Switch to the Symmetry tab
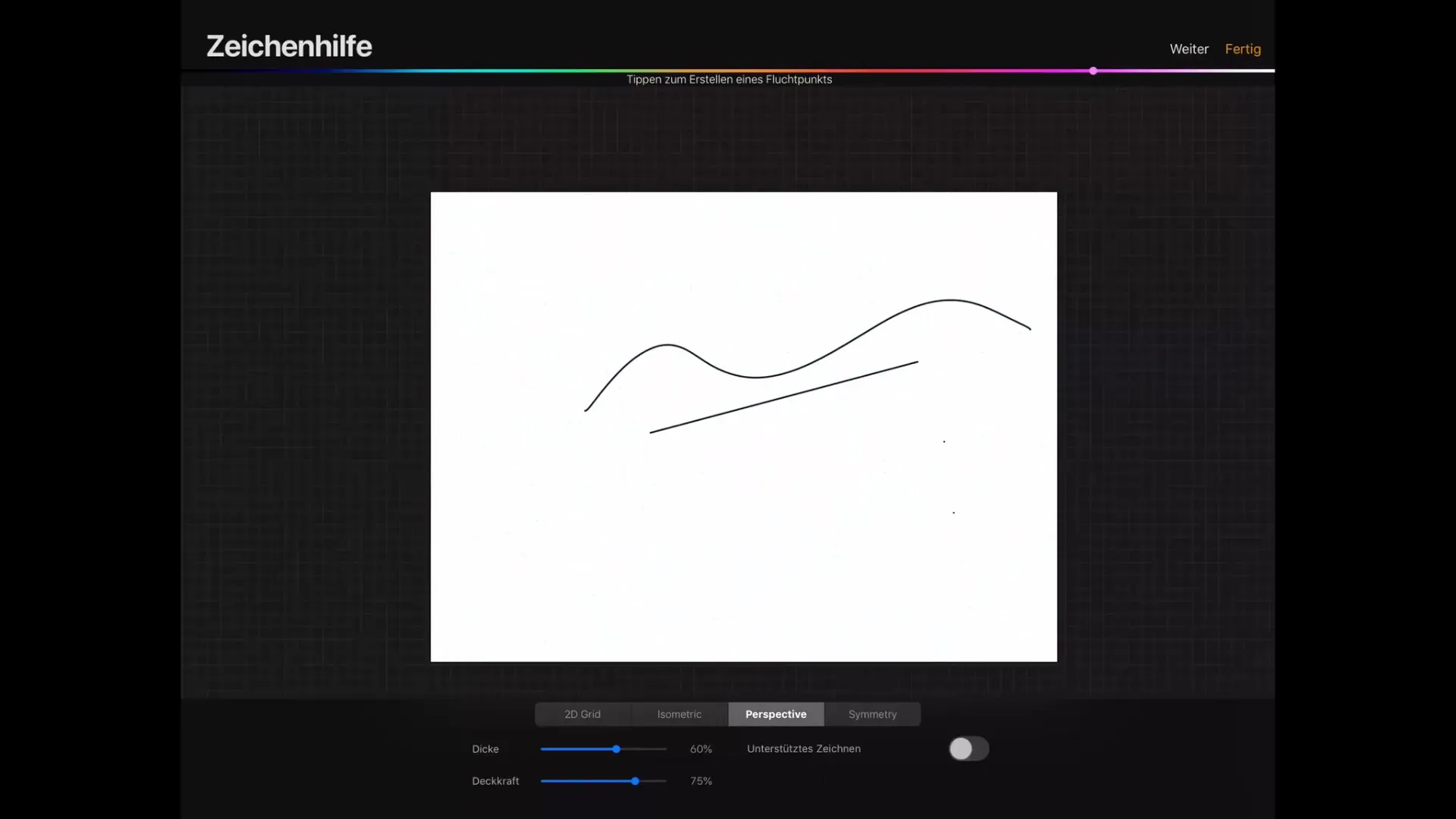Viewport: 1456px width, 819px height. tap(873, 714)
